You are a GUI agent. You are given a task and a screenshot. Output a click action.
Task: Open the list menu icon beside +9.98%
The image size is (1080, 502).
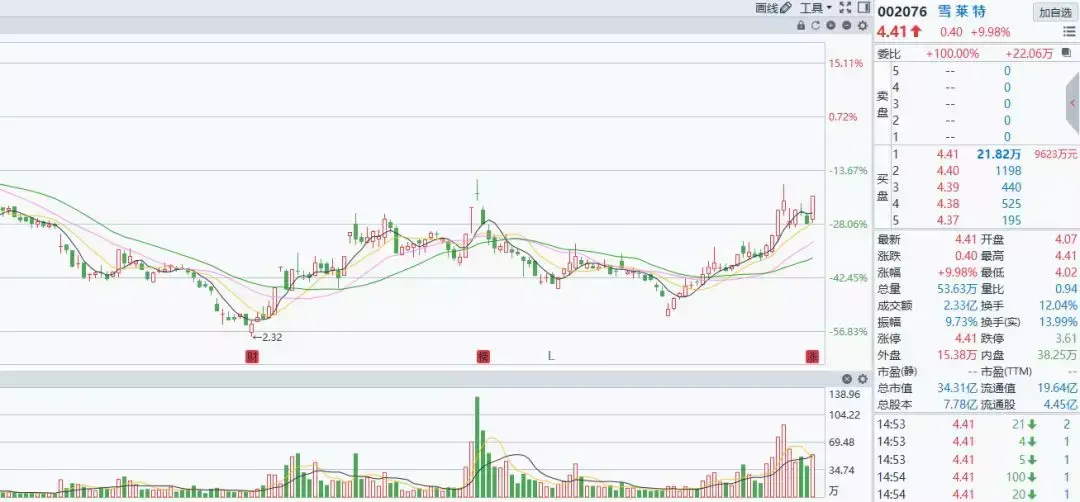point(1069,32)
